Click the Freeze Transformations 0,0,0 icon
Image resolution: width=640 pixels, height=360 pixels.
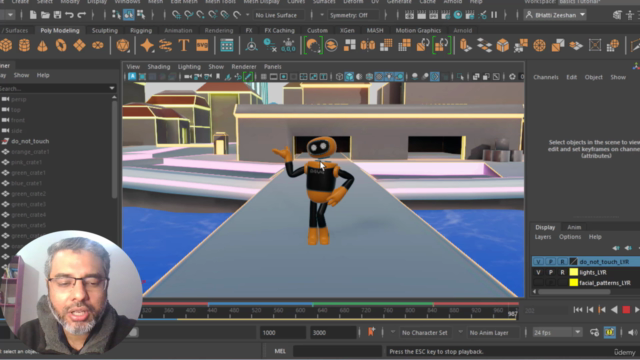tap(288, 45)
